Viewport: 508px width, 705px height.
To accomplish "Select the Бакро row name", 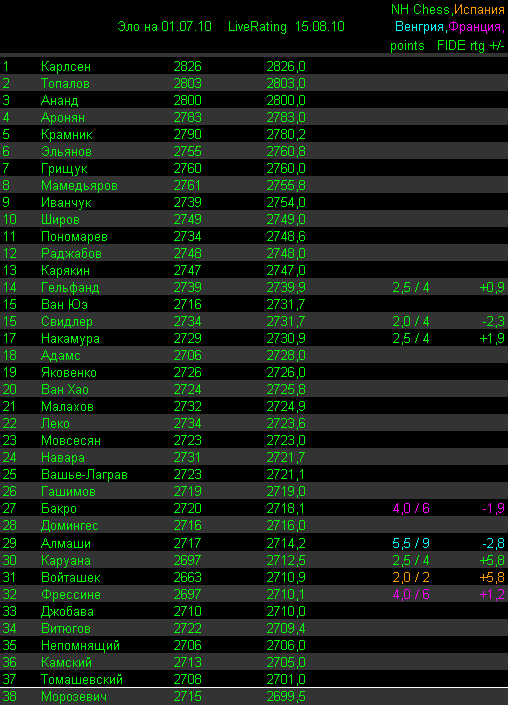I will click(x=58, y=509).
